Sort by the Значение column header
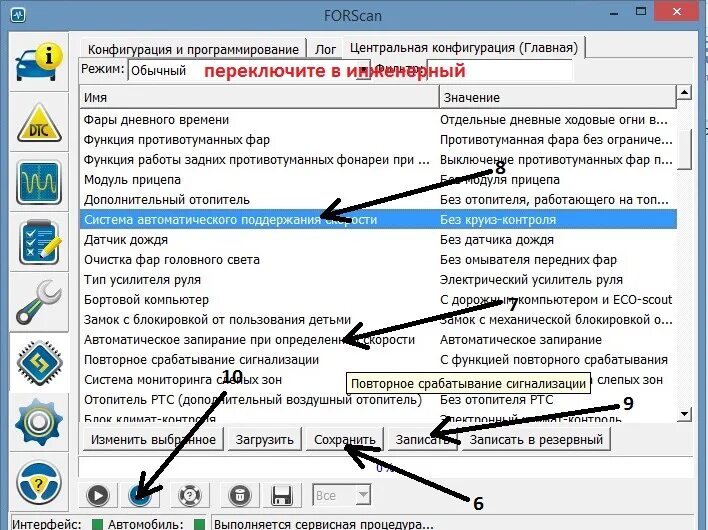This screenshot has width=708, height=530. click(558, 98)
